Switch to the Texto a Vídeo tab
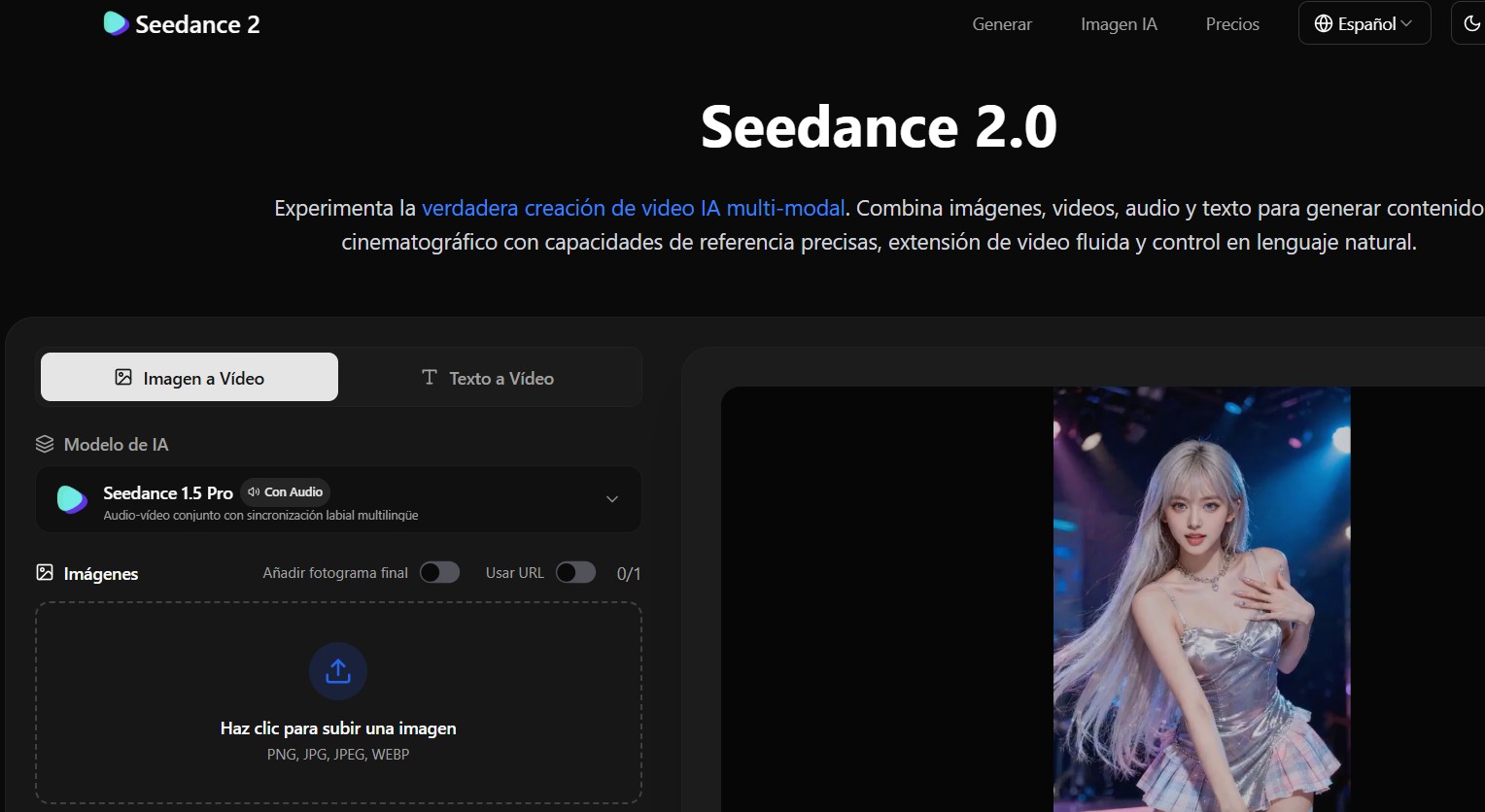Screen dimensions: 1485x812 [x=491, y=378]
